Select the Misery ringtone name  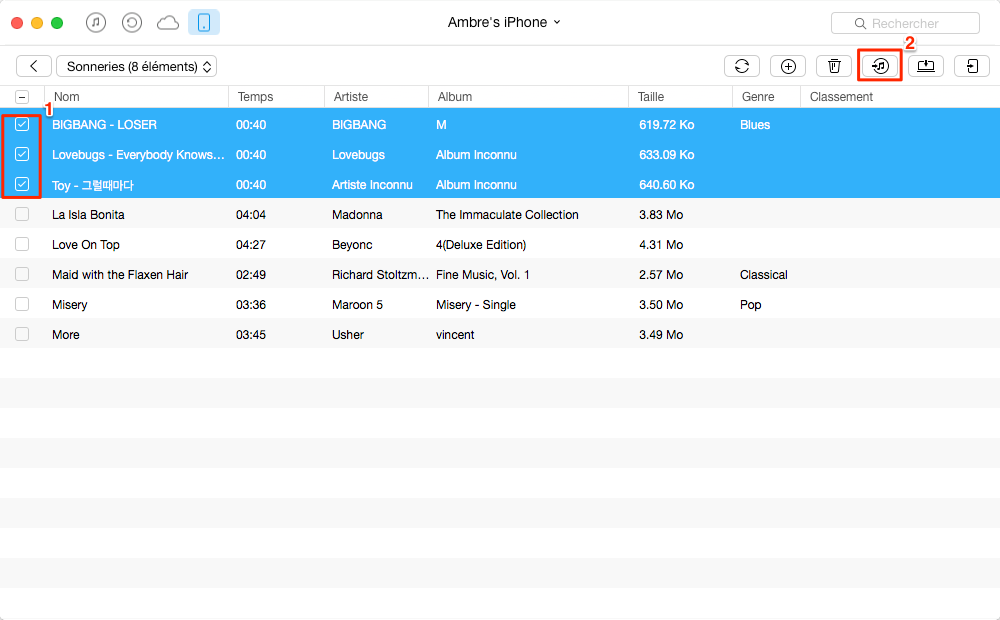click(x=70, y=305)
